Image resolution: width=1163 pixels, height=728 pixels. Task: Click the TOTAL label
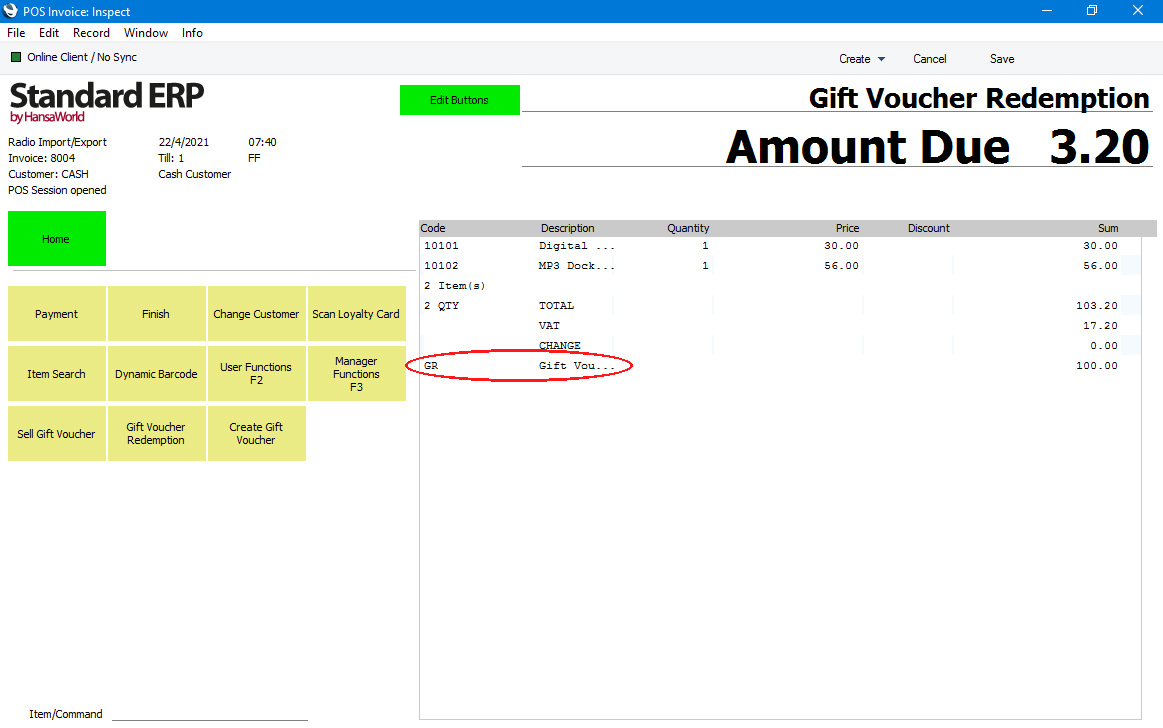coord(556,305)
